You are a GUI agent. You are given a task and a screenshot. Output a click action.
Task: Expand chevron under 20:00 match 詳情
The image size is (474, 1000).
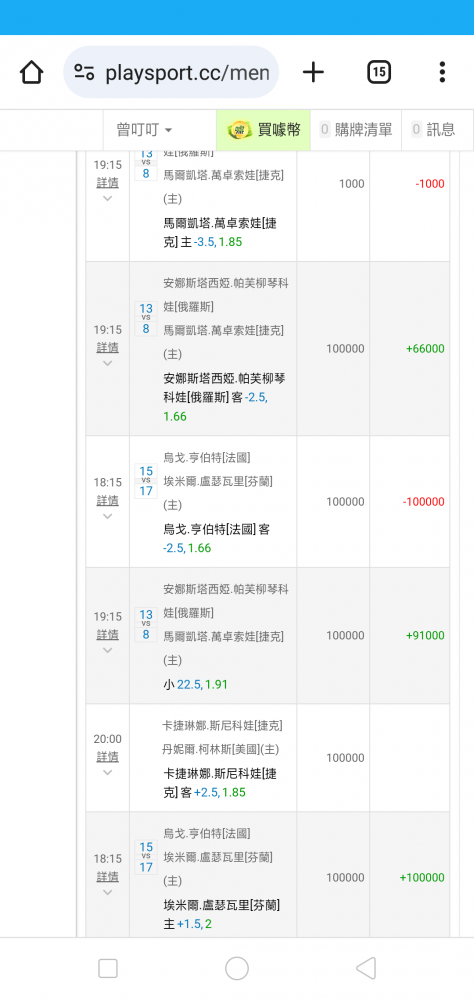107,772
